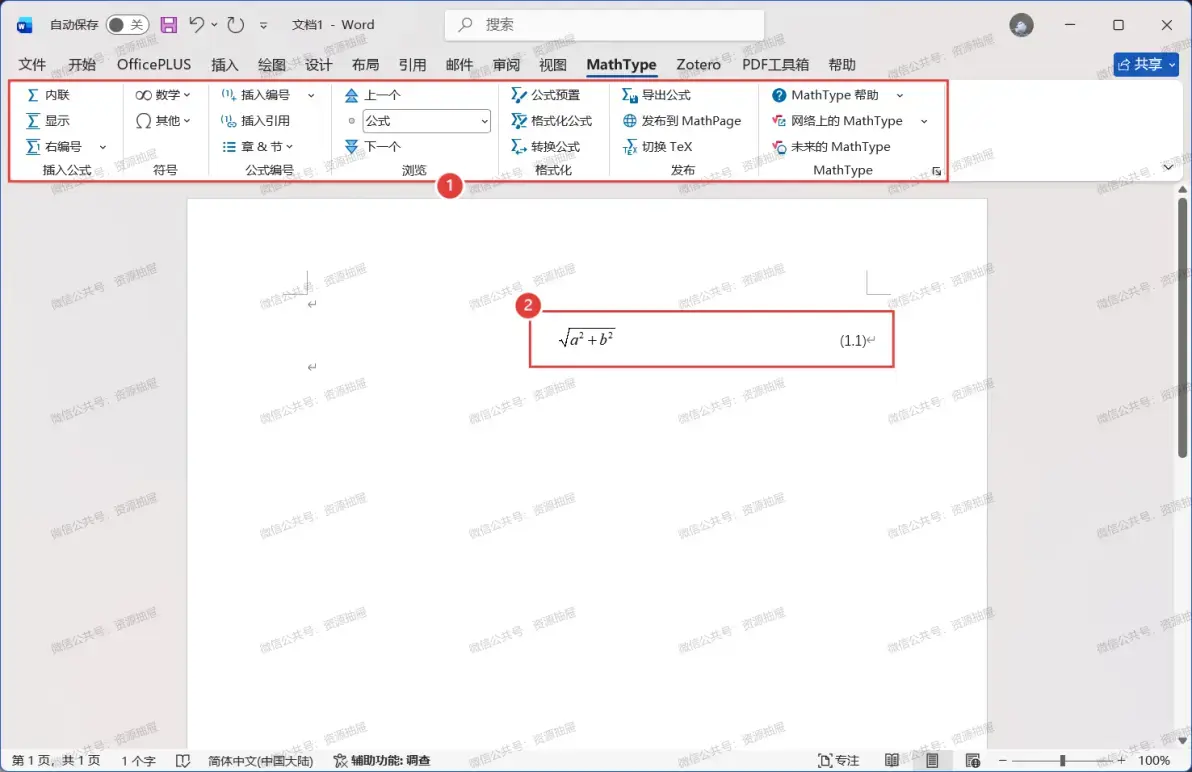
Task: Open the 章 & 节 menu
Action: pyautogui.click(x=258, y=147)
